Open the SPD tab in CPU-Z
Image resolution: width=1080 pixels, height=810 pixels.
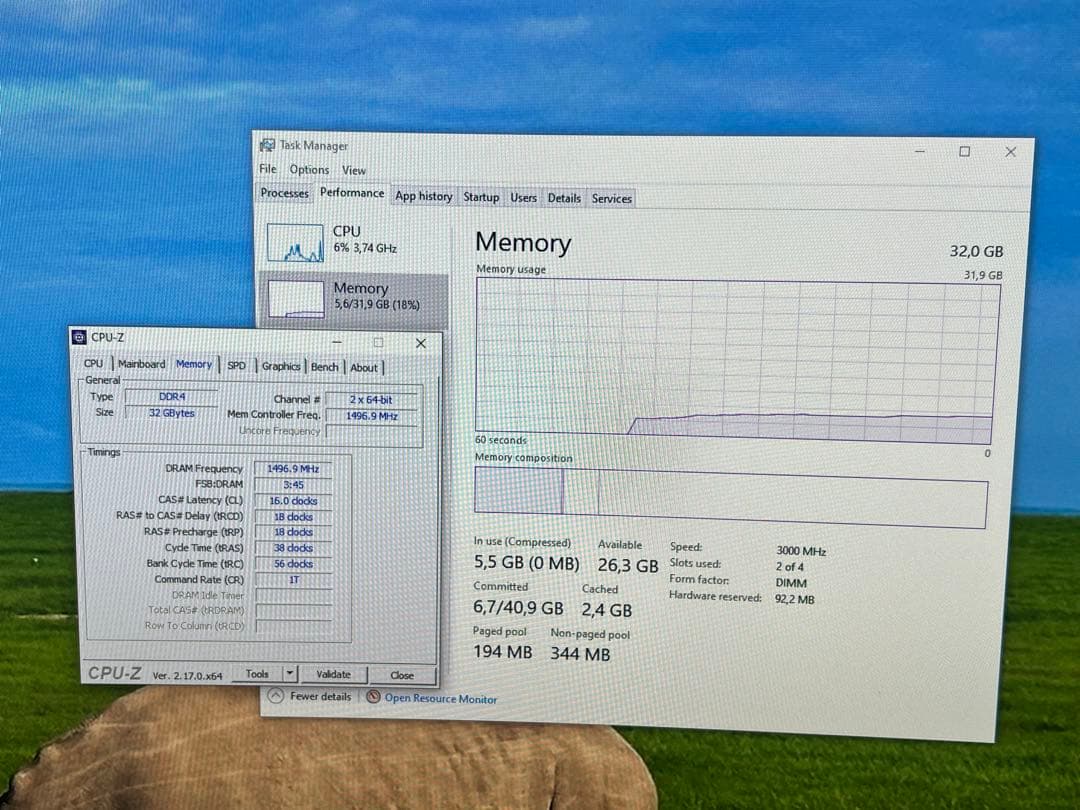[236, 366]
